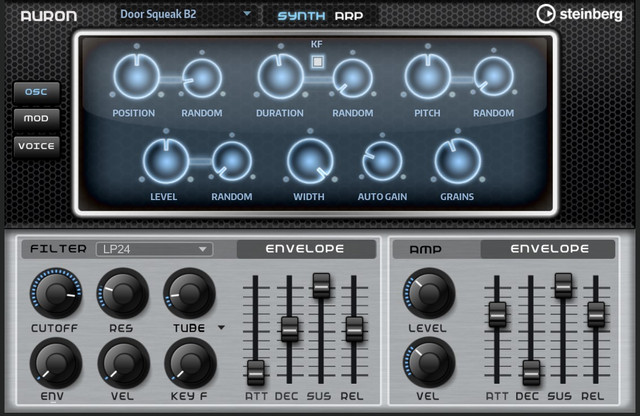640x416 pixels.
Task: Click the AUTO GAIN knob
Action: [382, 161]
